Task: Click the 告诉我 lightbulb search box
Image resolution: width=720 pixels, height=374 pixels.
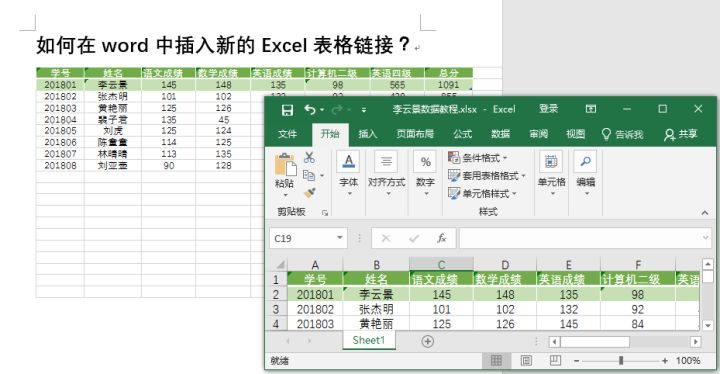Action: [622, 134]
